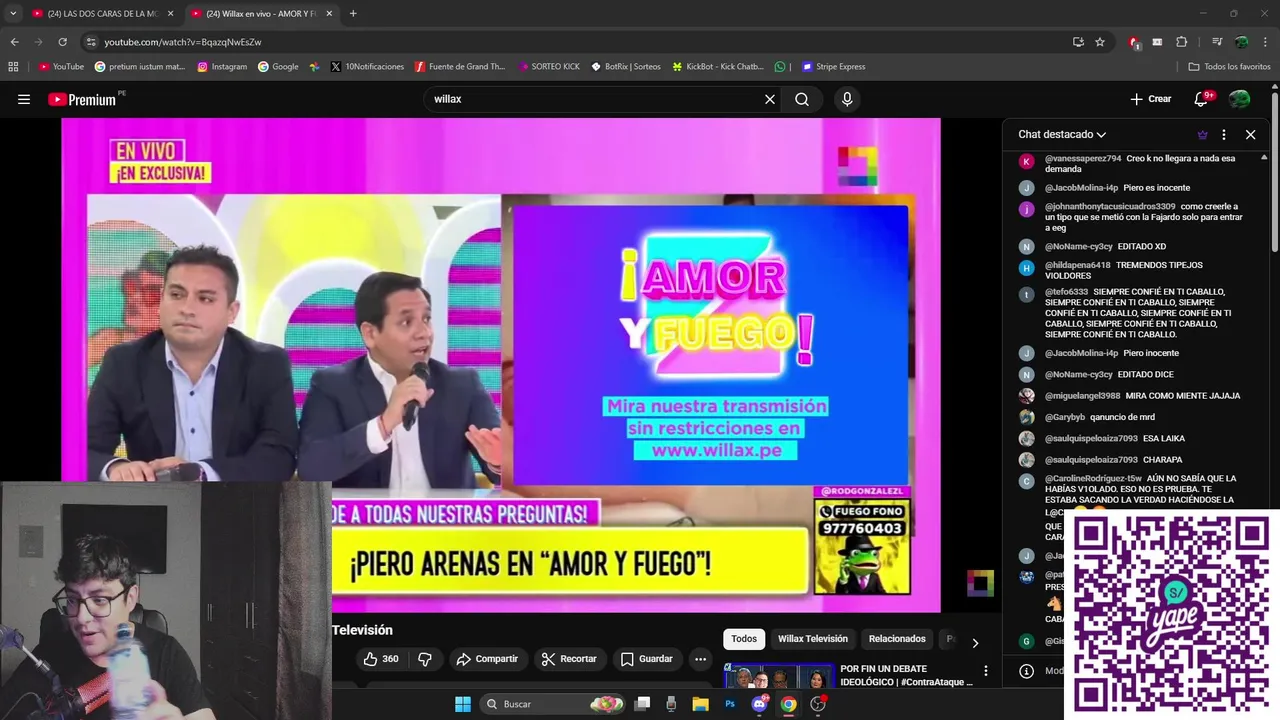The width and height of the screenshot is (1280, 720).
Task: Open 10Notificaciones bookmark
Action: (x=367, y=67)
